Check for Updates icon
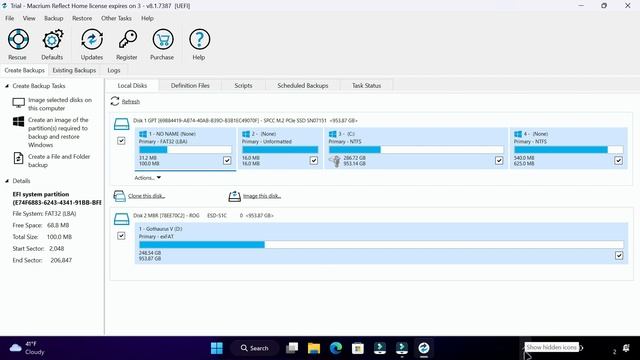640x360 pixels. tap(92, 40)
